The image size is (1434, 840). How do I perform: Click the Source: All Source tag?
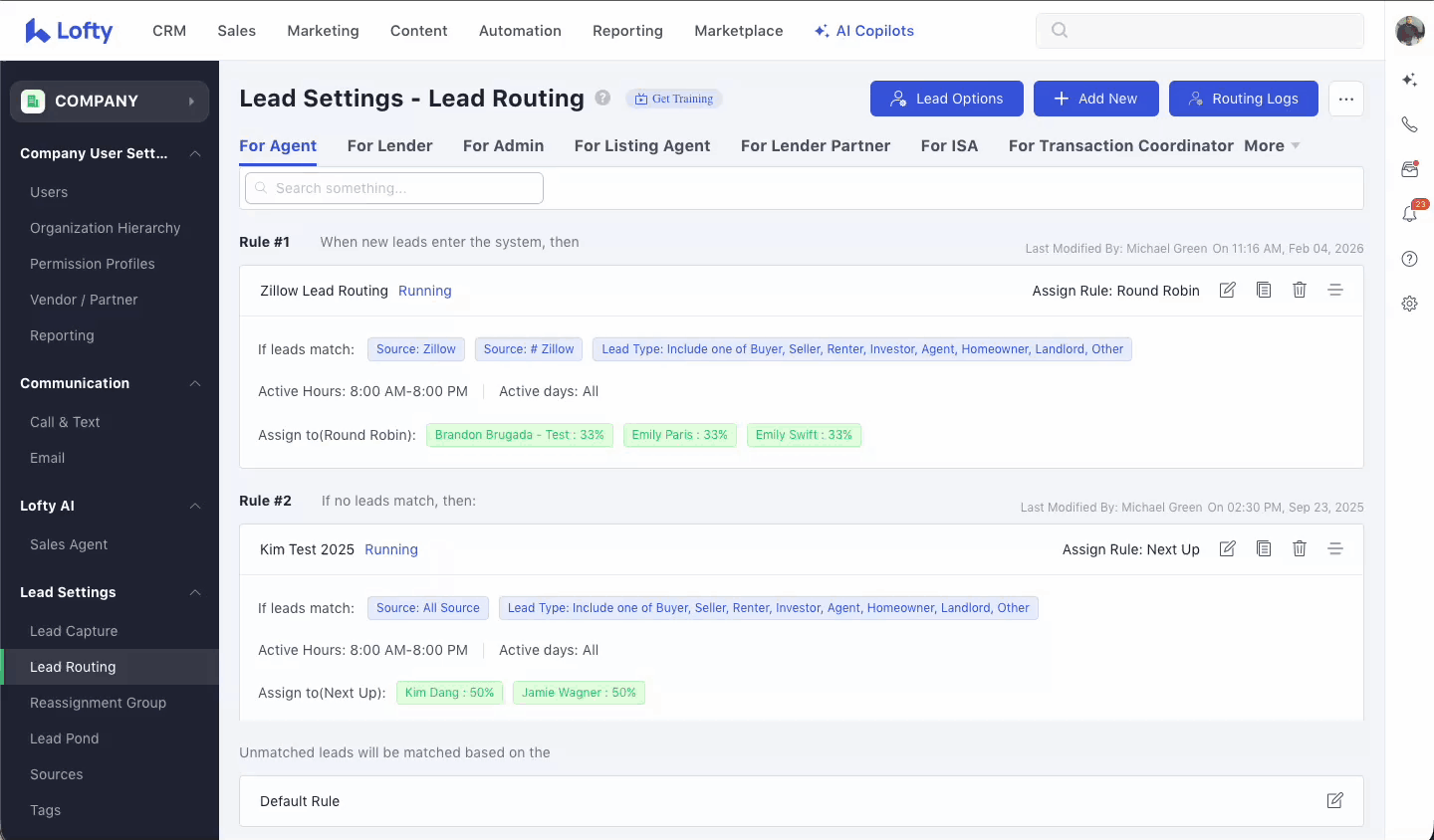click(x=428, y=608)
